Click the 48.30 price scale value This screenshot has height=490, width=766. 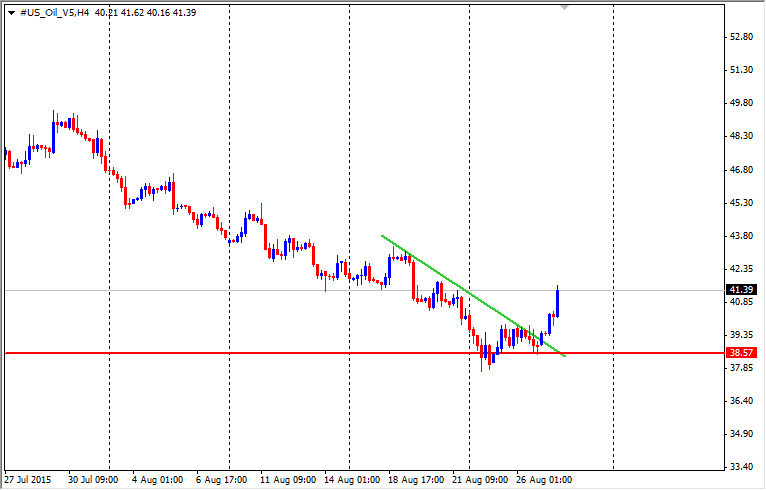click(x=741, y=136)
